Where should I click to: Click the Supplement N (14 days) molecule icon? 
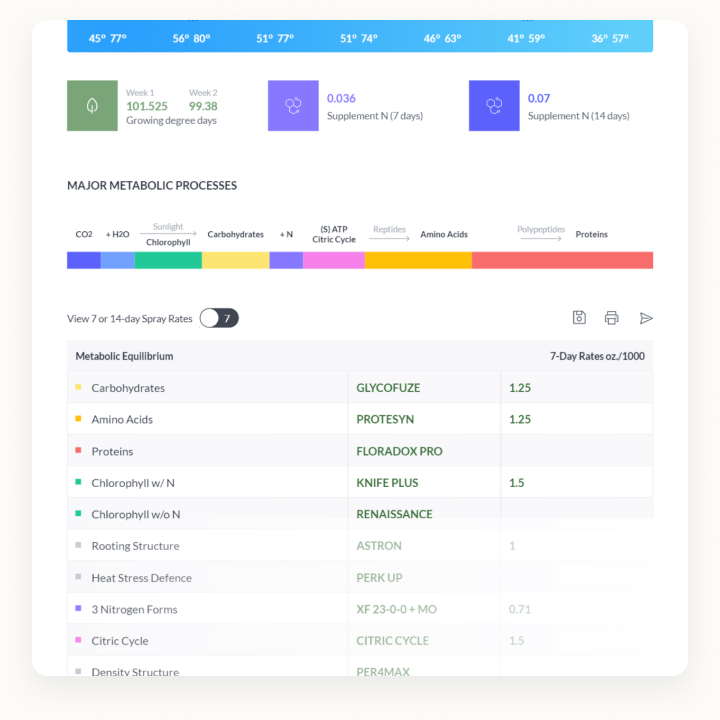[x=494, y=106]
